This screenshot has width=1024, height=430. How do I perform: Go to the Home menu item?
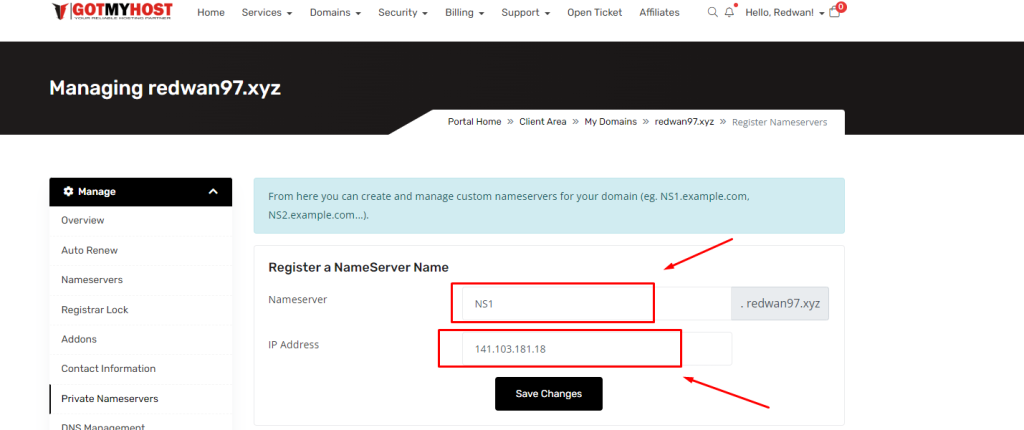[210, 13]
